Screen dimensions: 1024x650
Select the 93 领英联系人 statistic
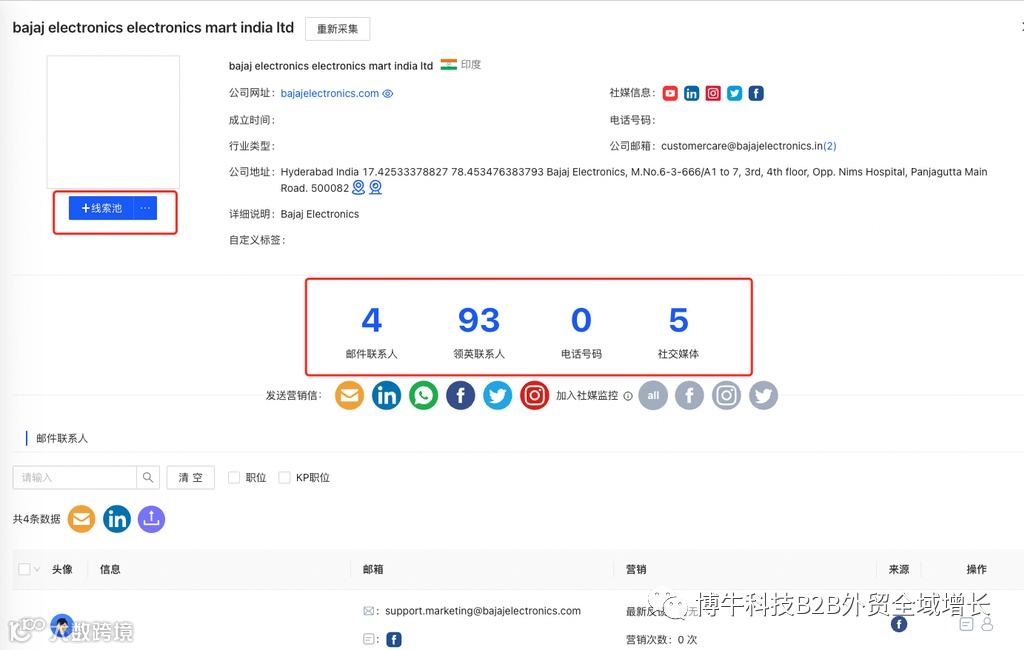(x=479, y=332)
